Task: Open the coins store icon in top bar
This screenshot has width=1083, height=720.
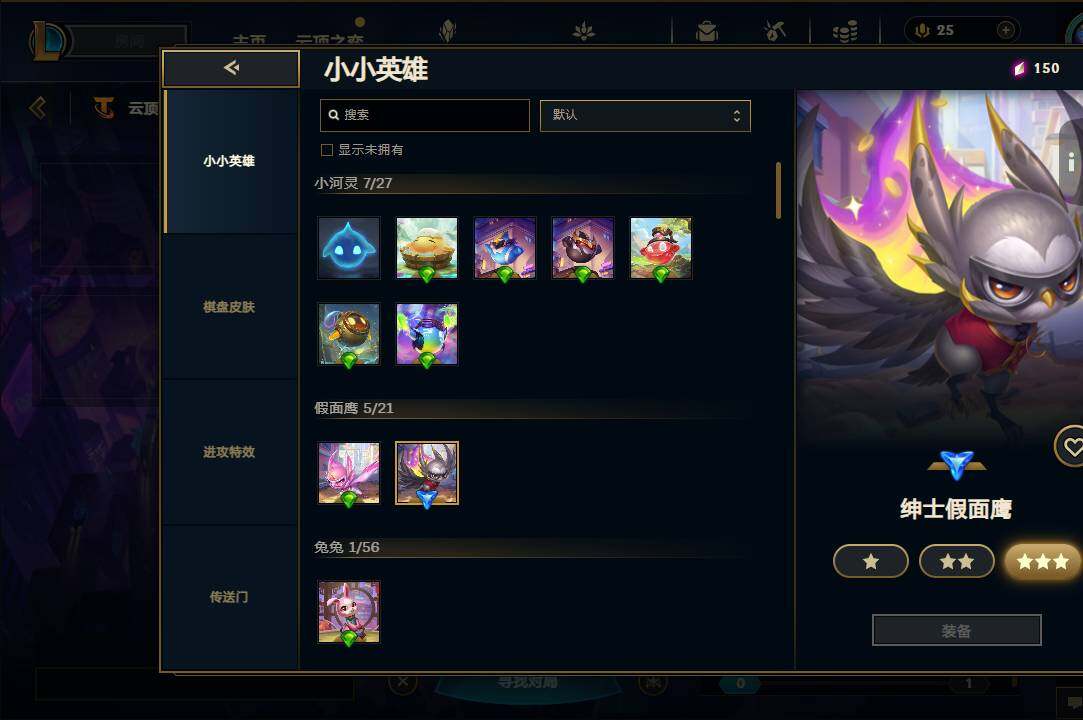Action: pyautogui.click(x=845, y=31)
